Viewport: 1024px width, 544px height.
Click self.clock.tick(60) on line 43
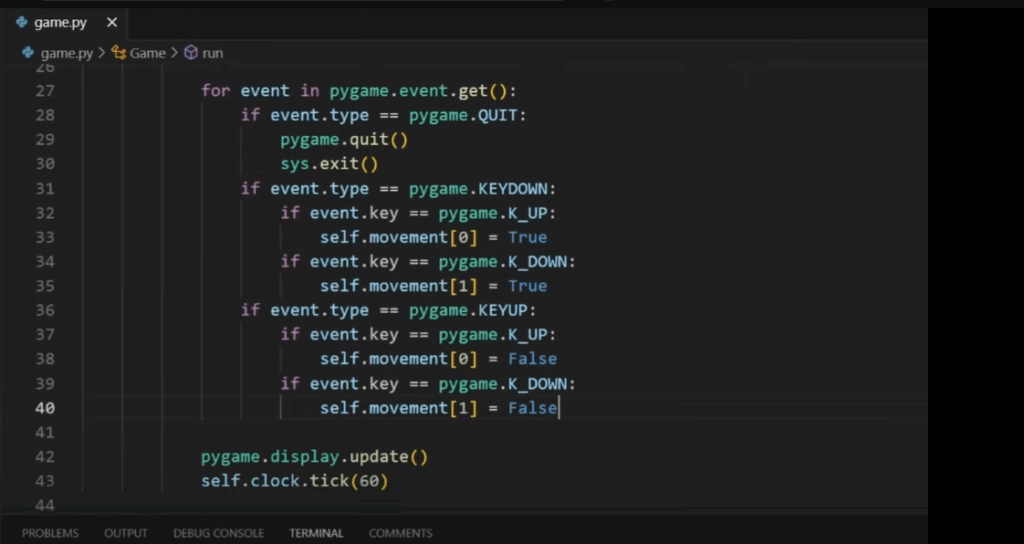[294, 481]
